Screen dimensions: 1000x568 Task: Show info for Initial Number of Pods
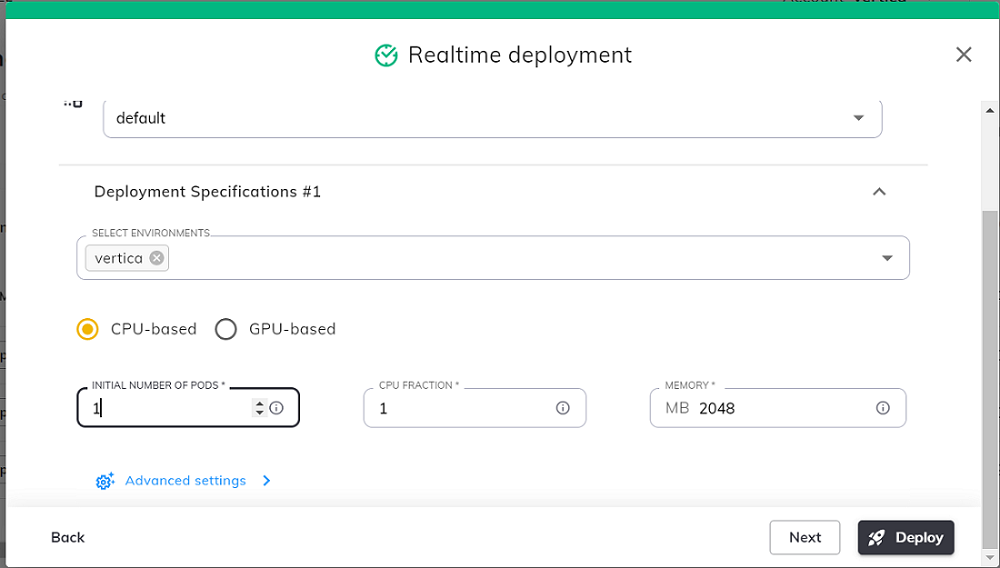pyautogui.click(x=276, y=408)
